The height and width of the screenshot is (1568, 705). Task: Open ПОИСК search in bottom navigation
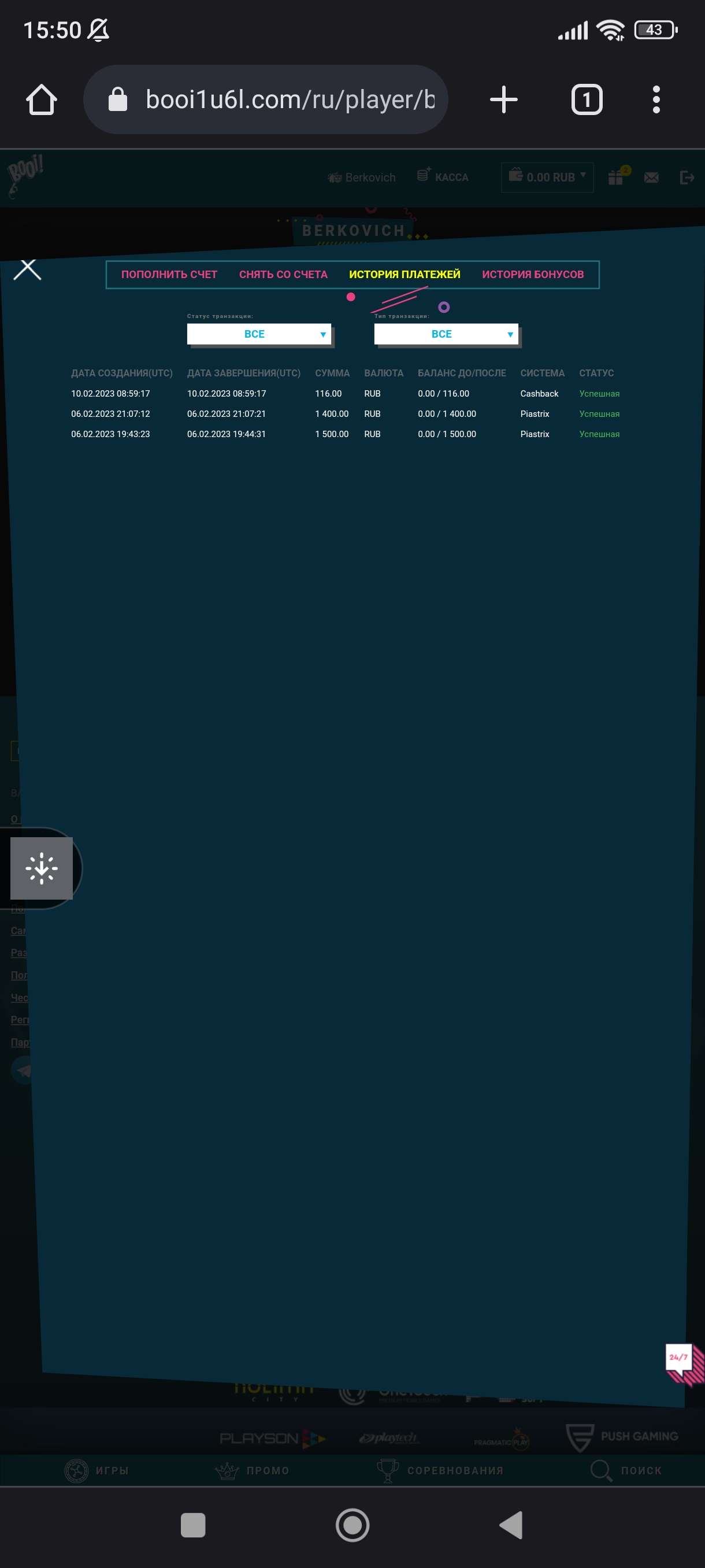click(x=625, y=1471)
